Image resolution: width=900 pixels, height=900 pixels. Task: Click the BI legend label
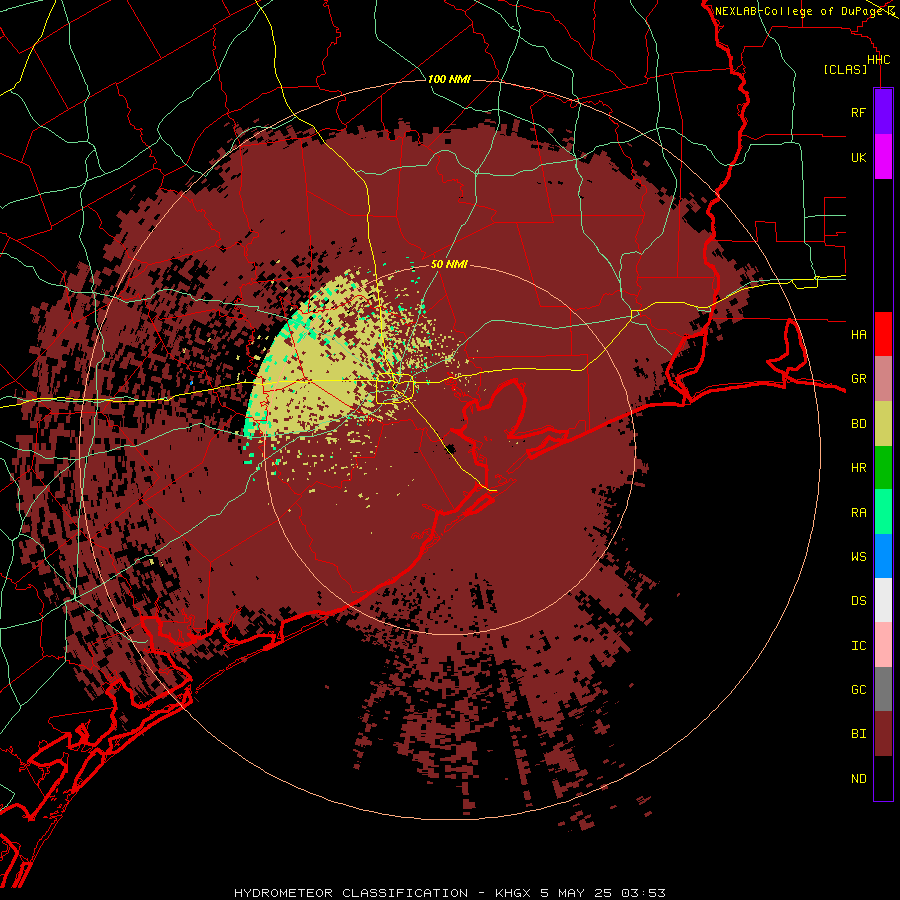coord(858,734)
